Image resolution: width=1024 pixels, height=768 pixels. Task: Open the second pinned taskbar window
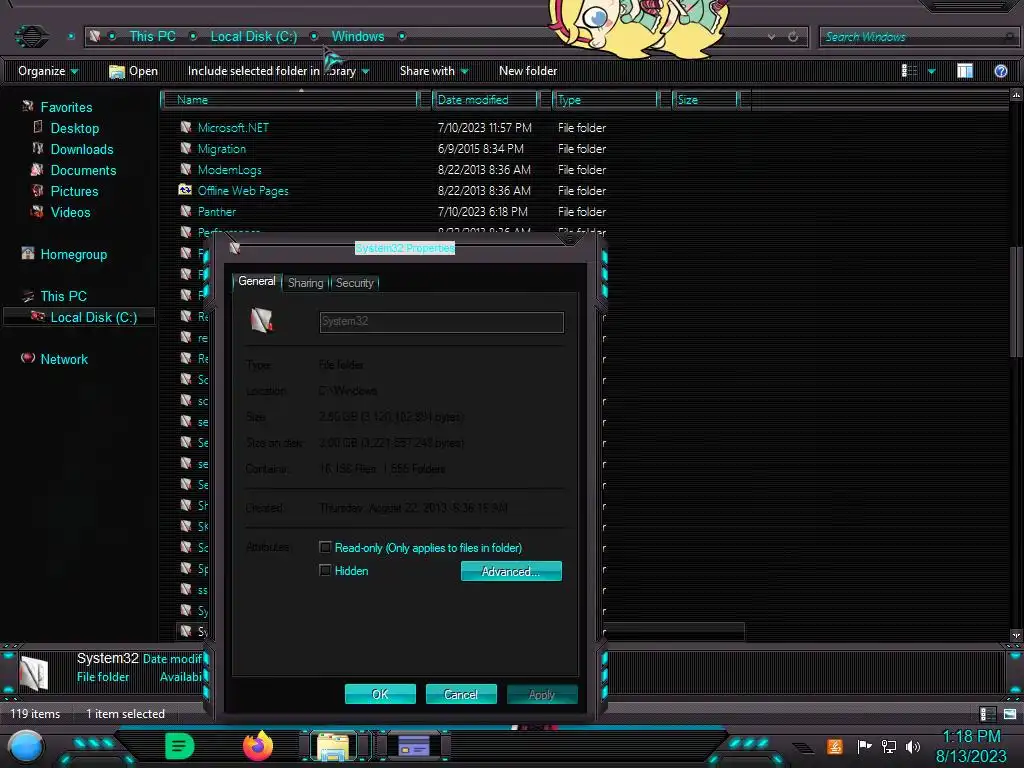click(x=413, y=746)
